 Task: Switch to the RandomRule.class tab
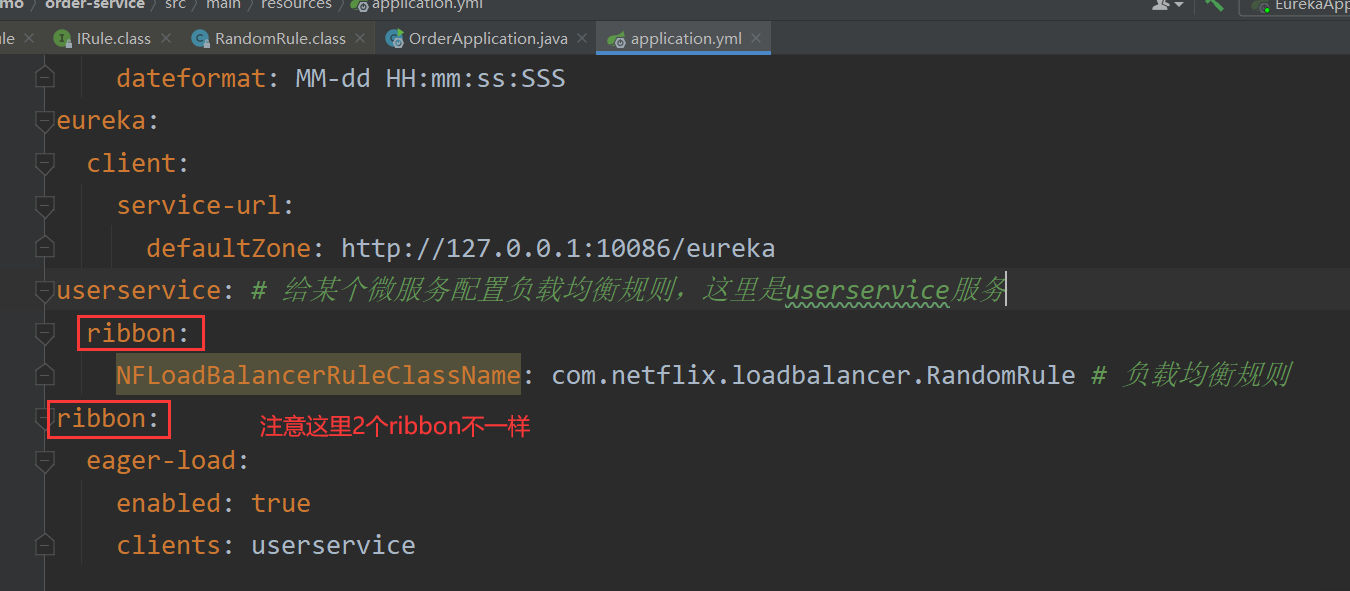(x=280, y=39)
